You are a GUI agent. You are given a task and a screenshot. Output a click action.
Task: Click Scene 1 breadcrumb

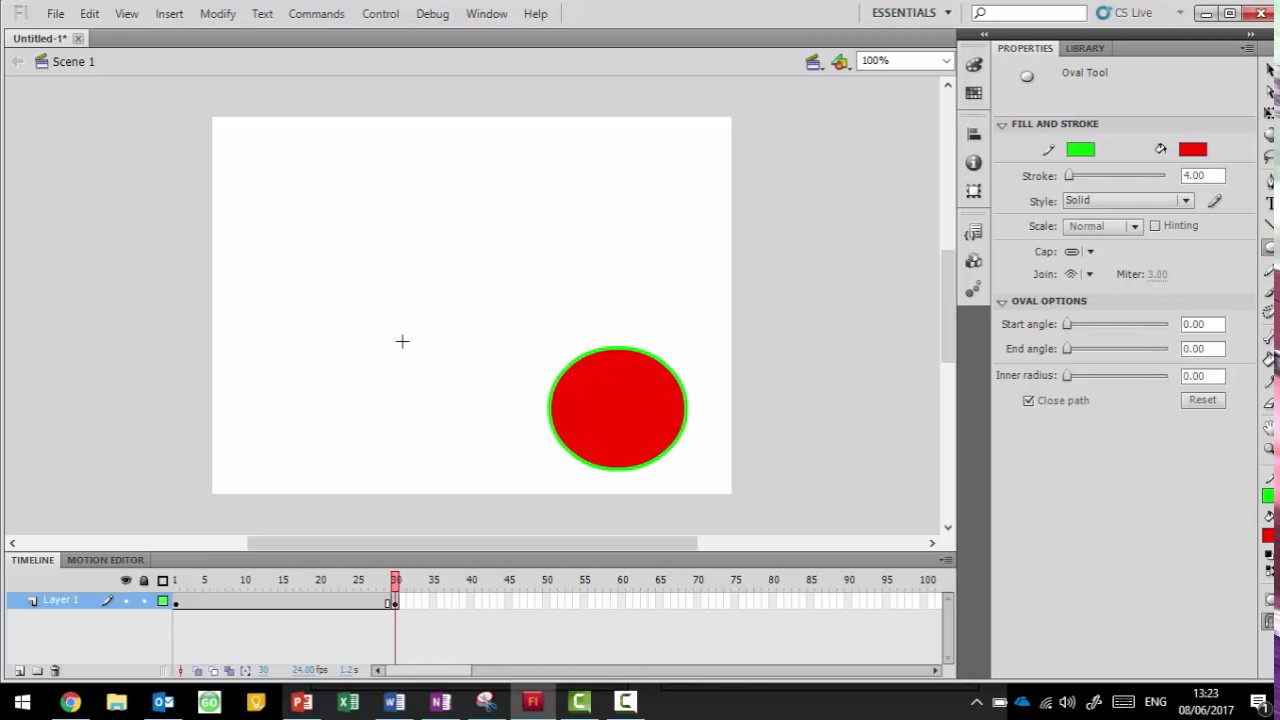click(x=74, y=62)
